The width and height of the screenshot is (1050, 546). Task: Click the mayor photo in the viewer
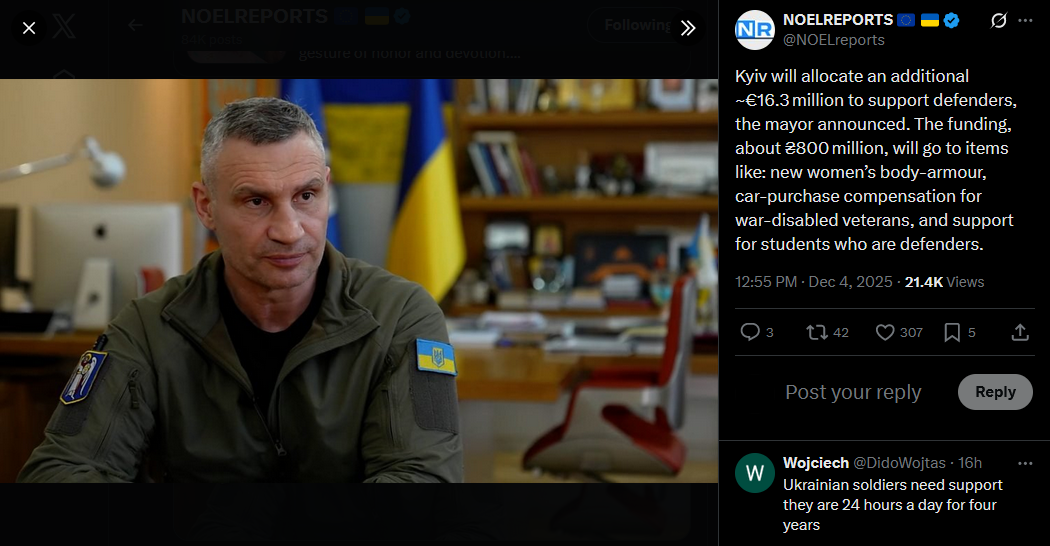click(359, 281)
